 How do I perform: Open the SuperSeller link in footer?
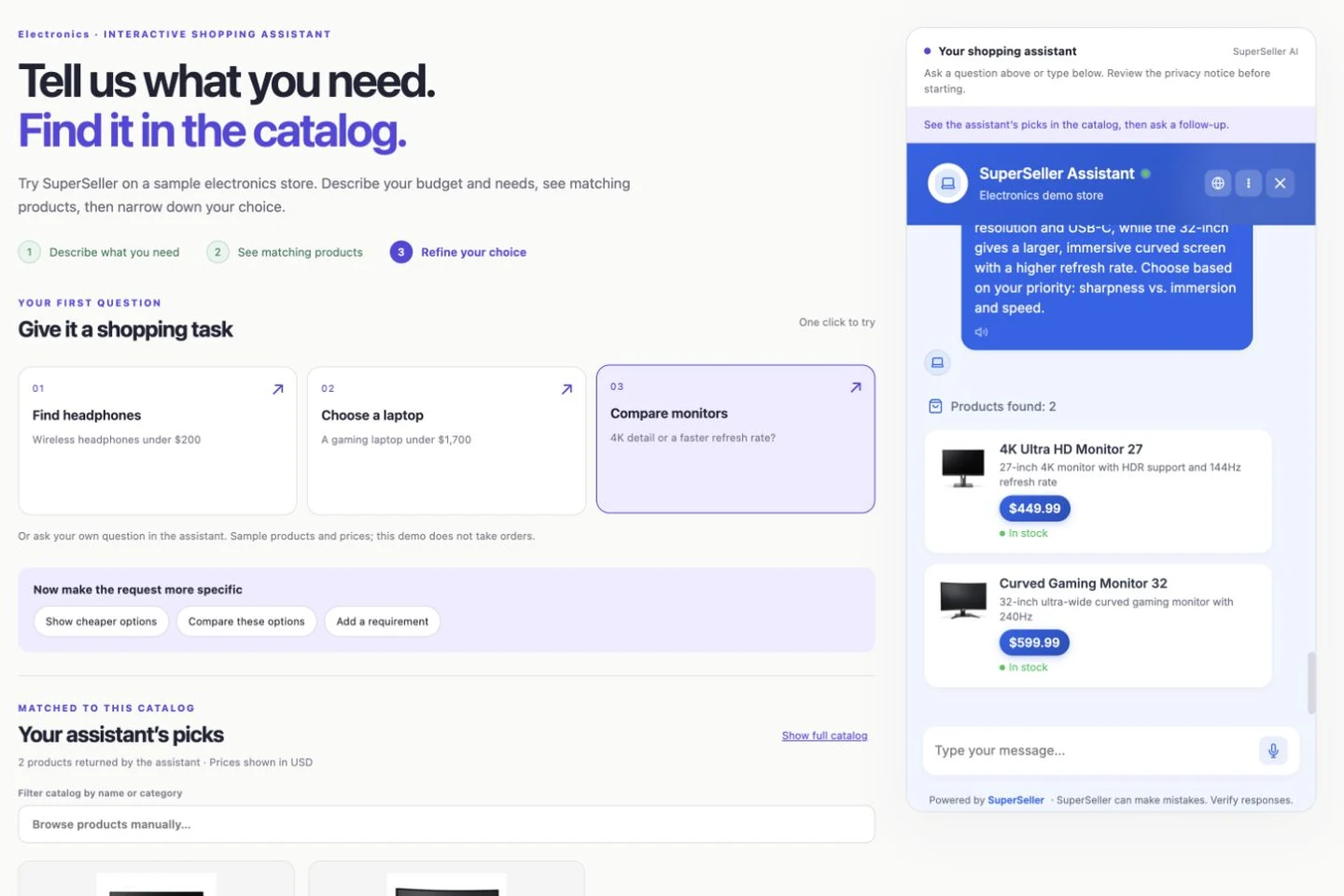point(1015,800)
